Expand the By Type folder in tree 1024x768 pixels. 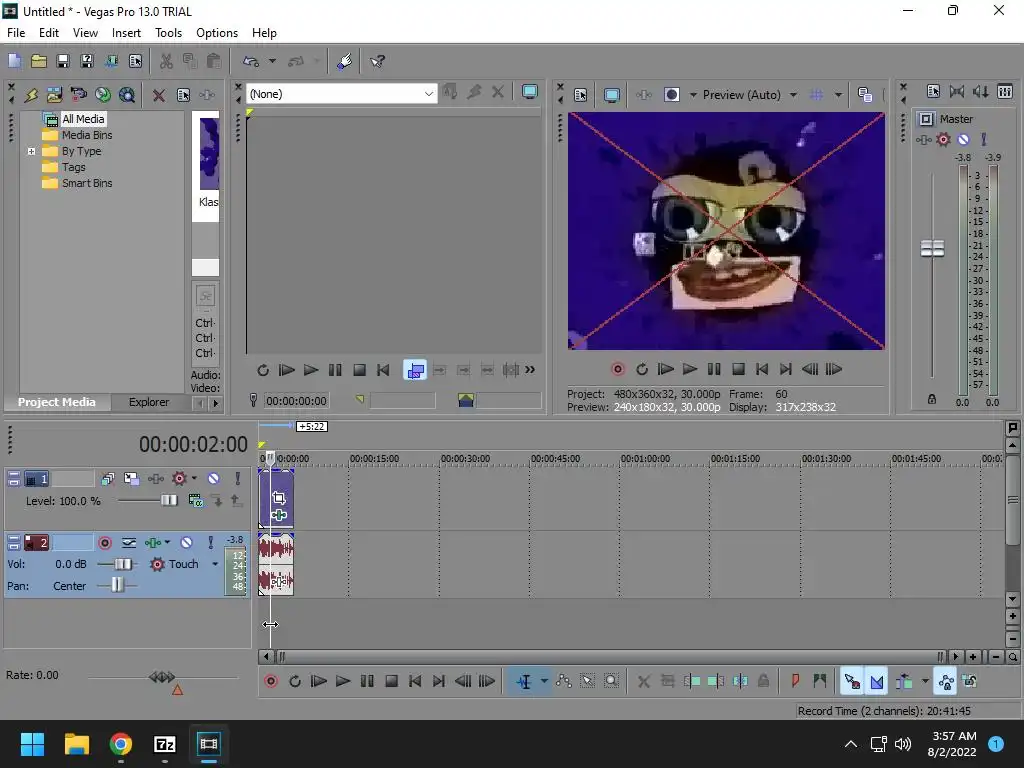click(31, 151)
